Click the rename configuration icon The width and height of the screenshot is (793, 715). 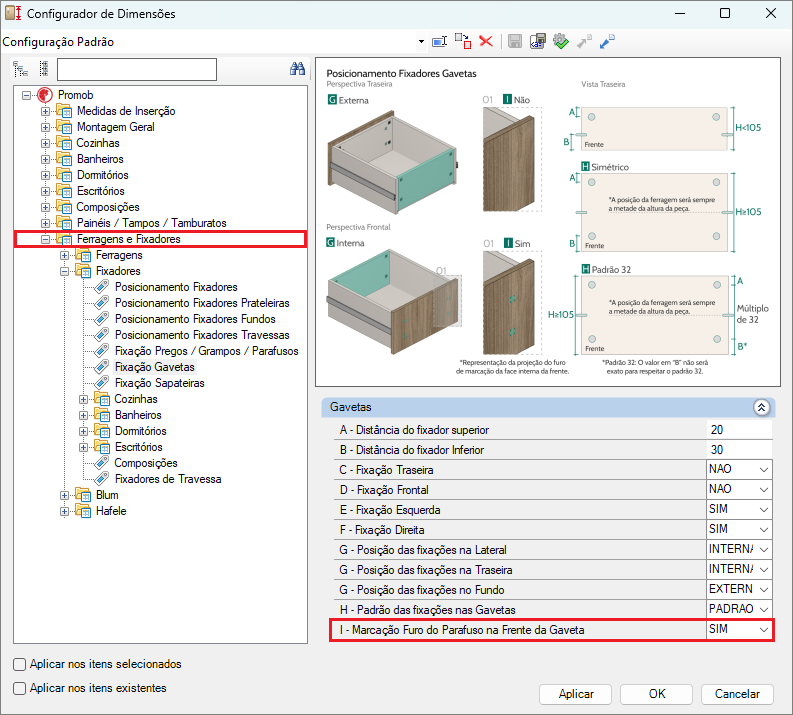pyautogui.click(x=438, y=41)
